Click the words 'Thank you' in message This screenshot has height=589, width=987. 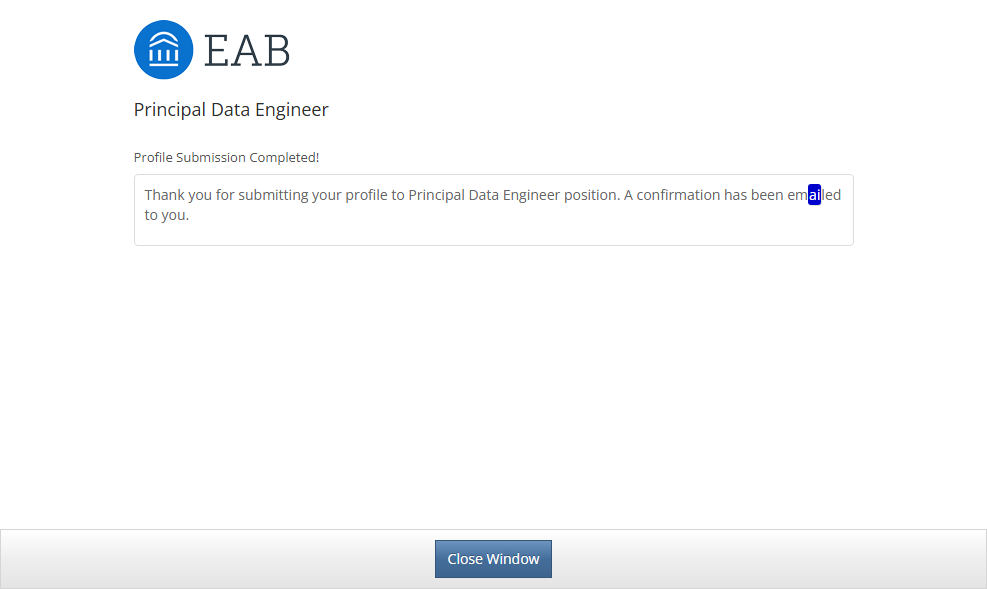click(x=177, y=195)
